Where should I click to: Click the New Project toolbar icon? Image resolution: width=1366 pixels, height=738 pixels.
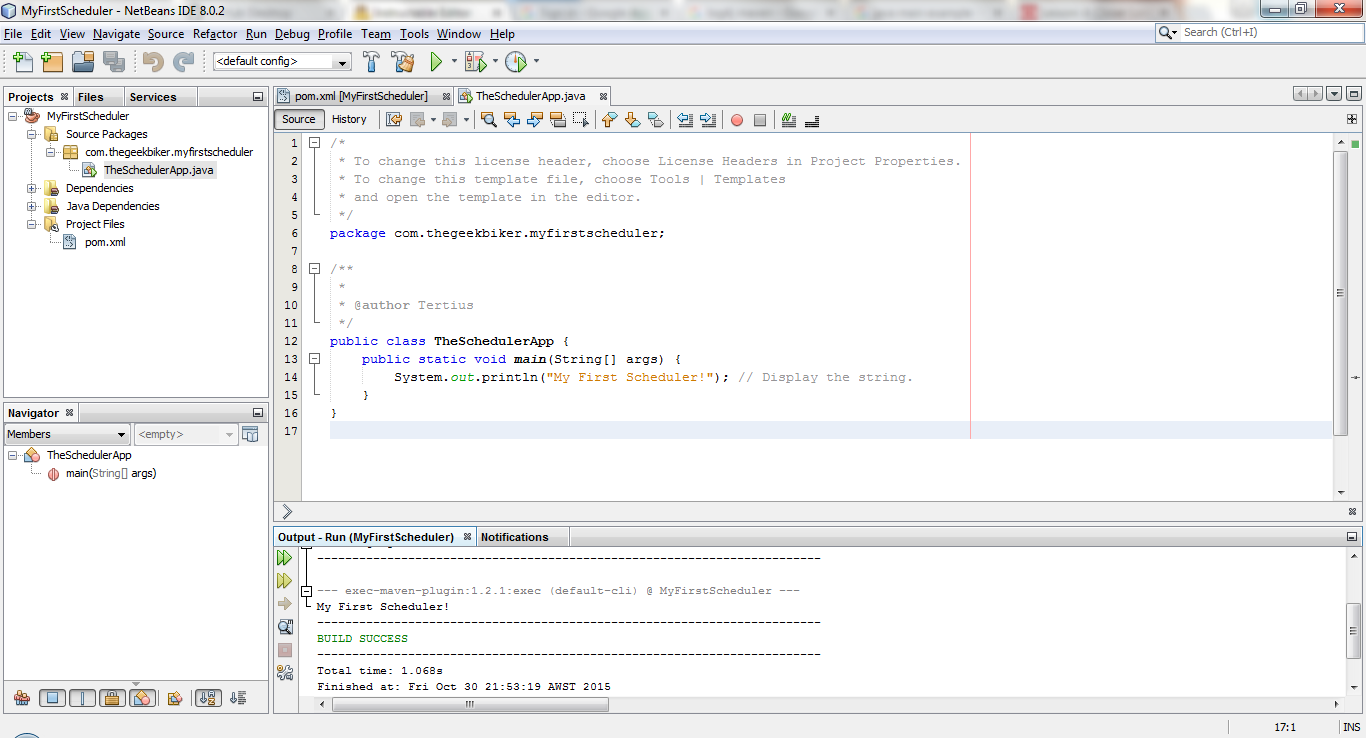click(x=52, y=62)
